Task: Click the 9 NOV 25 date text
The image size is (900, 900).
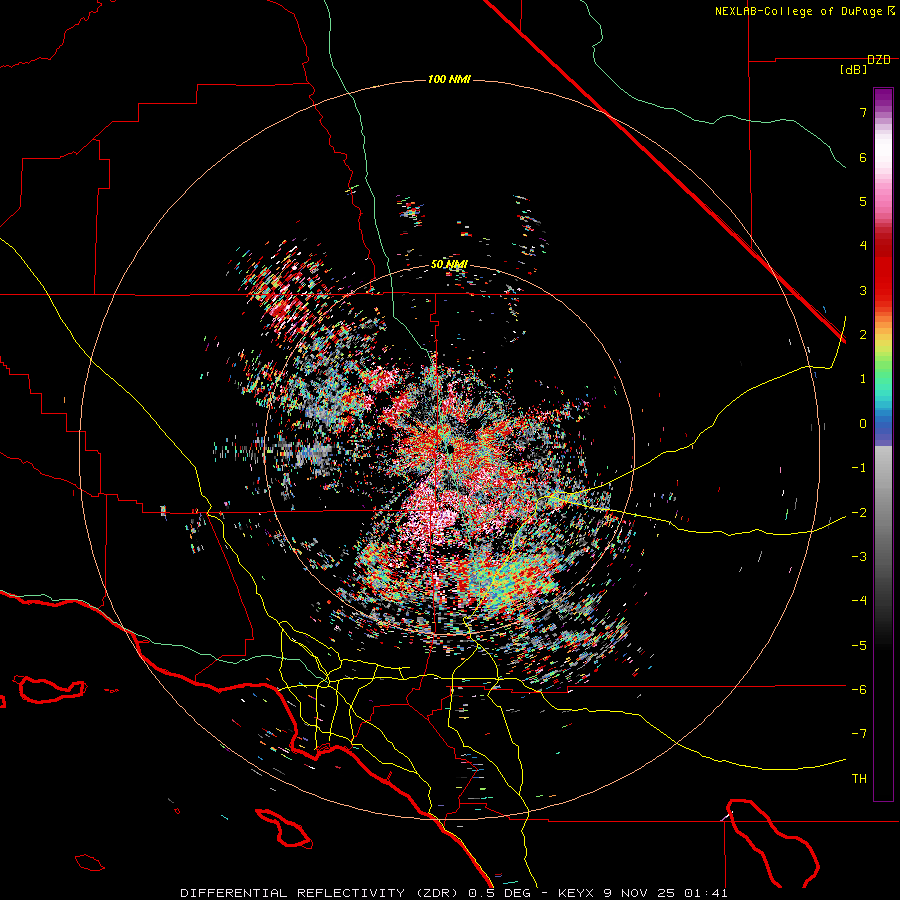Action: pyautogui.click(x=639, y=893)
